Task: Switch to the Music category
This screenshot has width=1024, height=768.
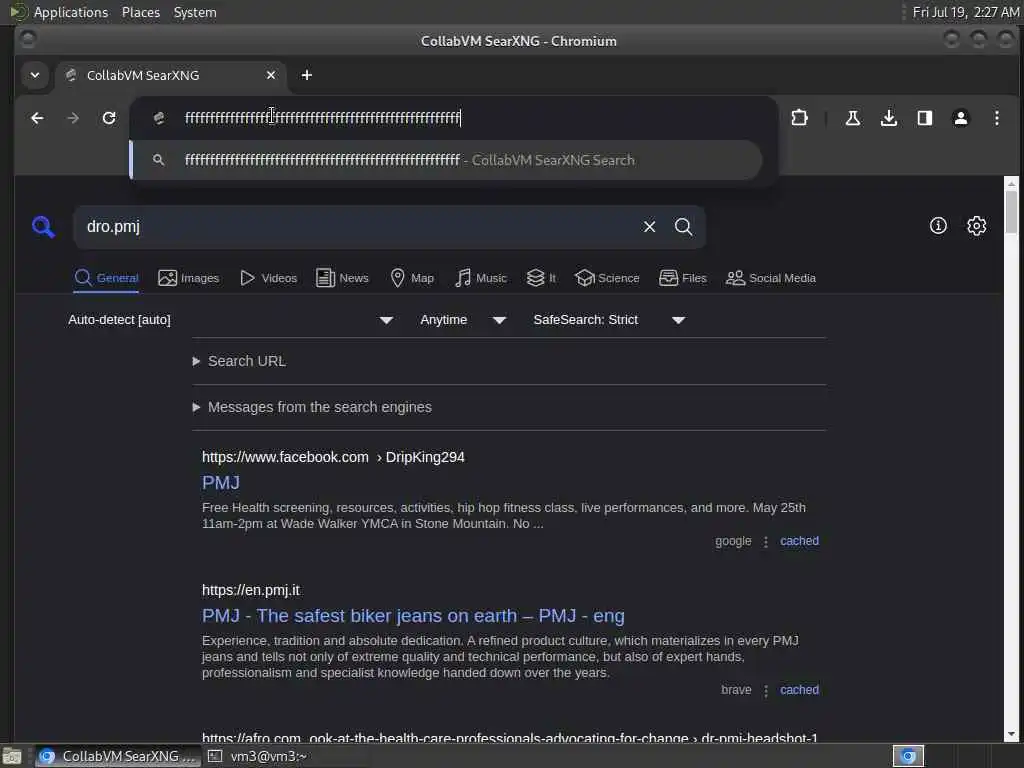Action: pos(481,278)
